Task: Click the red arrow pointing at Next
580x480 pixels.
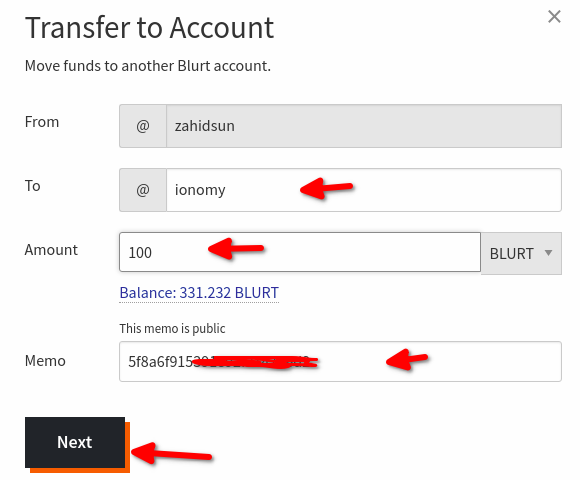Action: pos(172,453)
